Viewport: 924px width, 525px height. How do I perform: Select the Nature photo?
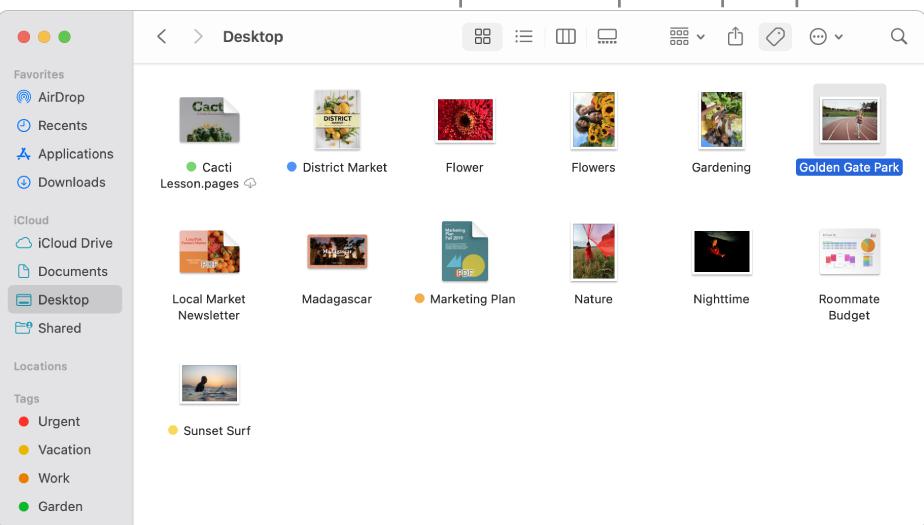(x=593, y=251)
